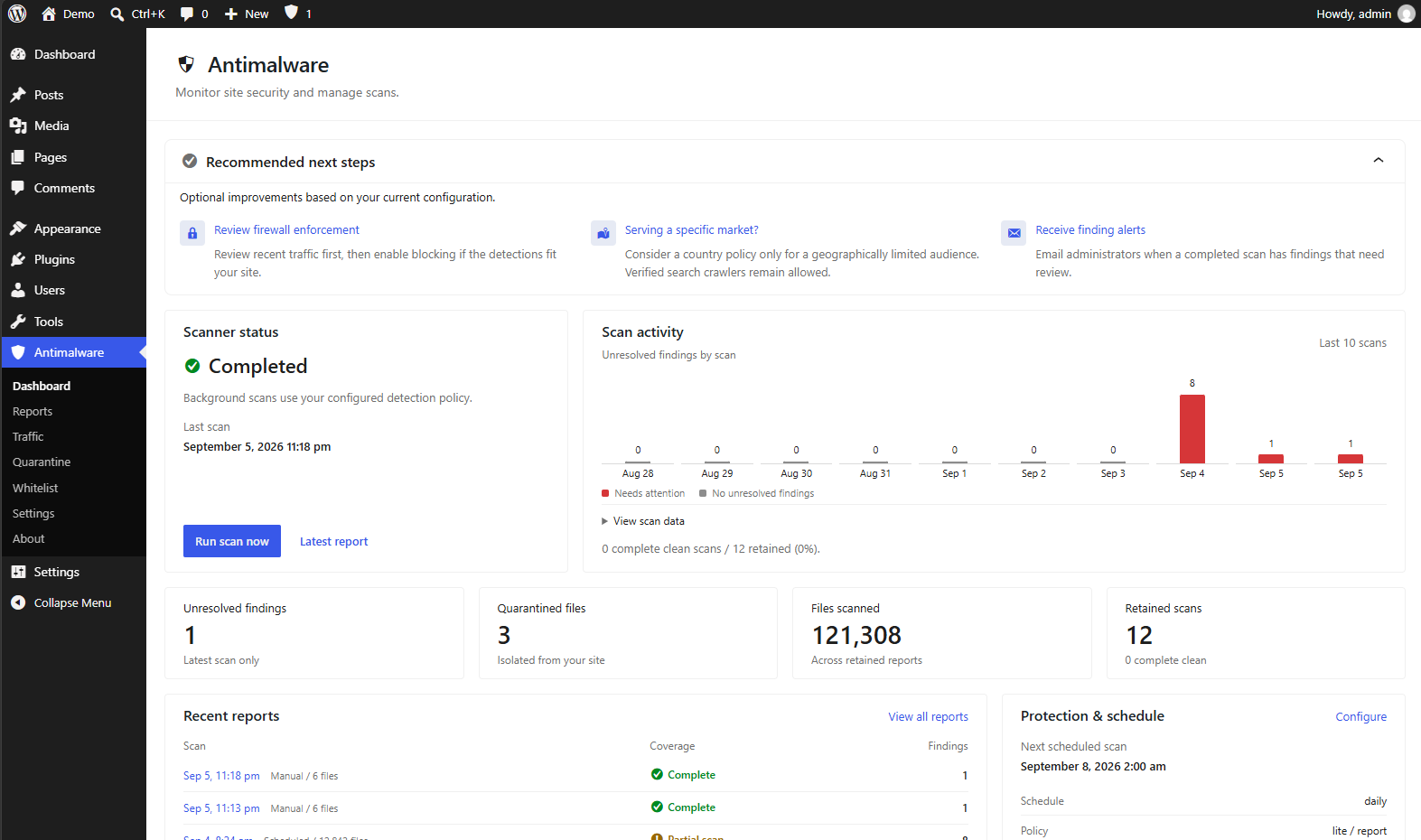Screen dimensions: 1421x840
Task: Click View all reports link
Action: click(x=928, y=717)
